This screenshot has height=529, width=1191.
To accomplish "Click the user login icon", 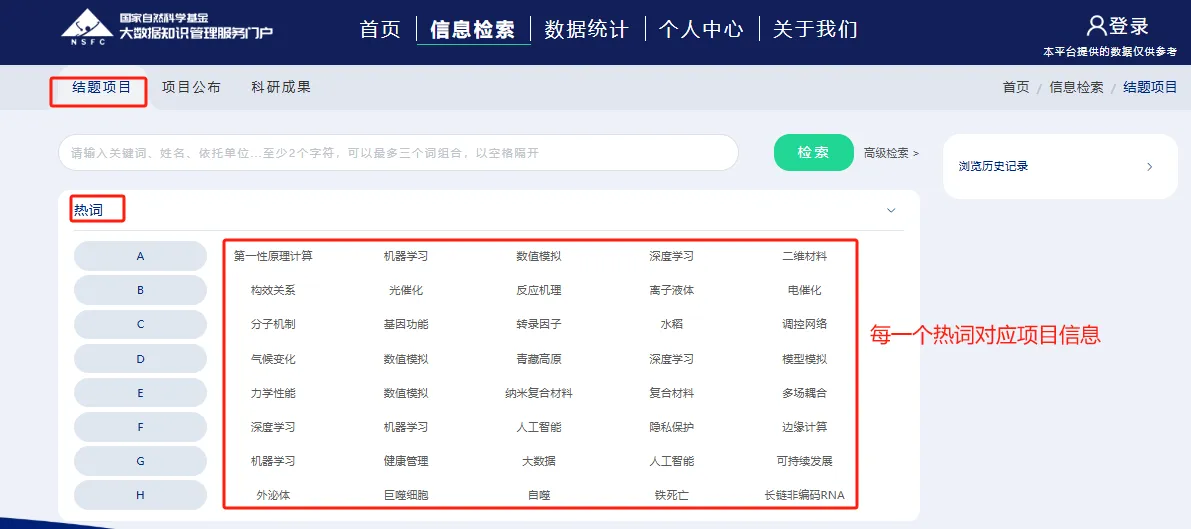I will (x=1096, y=26).
